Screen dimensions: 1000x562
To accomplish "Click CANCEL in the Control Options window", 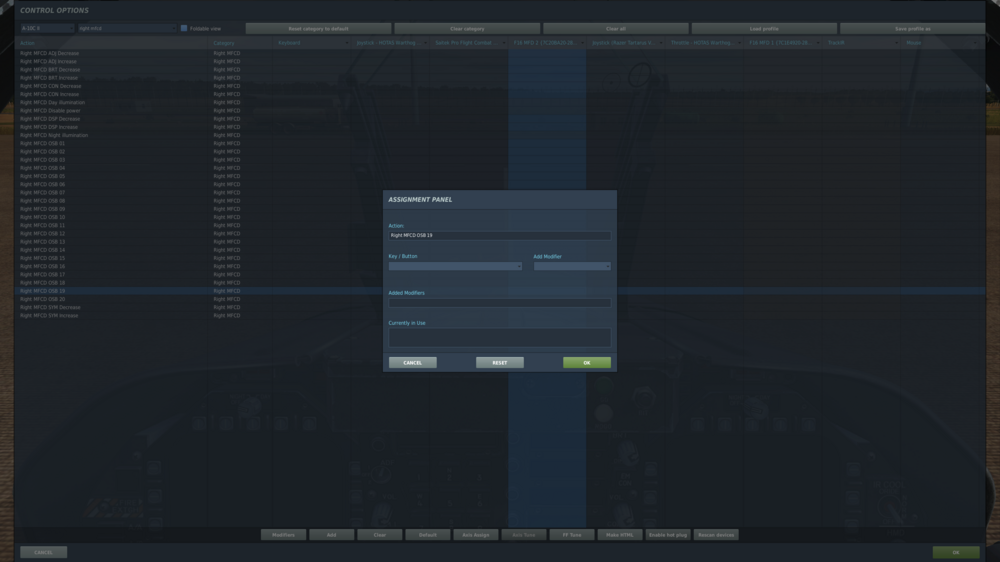I will pos(43,552).
